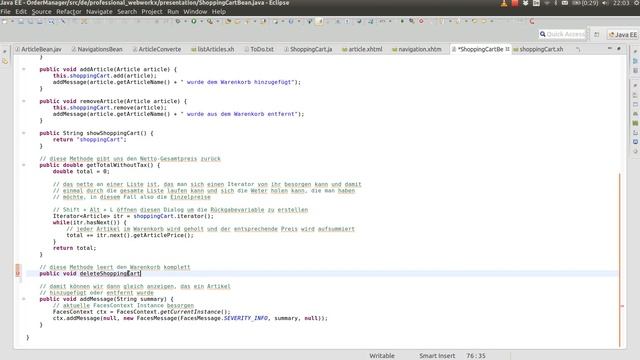Screen dimensions: 640x360
Task: Click the 76 : 35 cursor position
Action: 476,356
